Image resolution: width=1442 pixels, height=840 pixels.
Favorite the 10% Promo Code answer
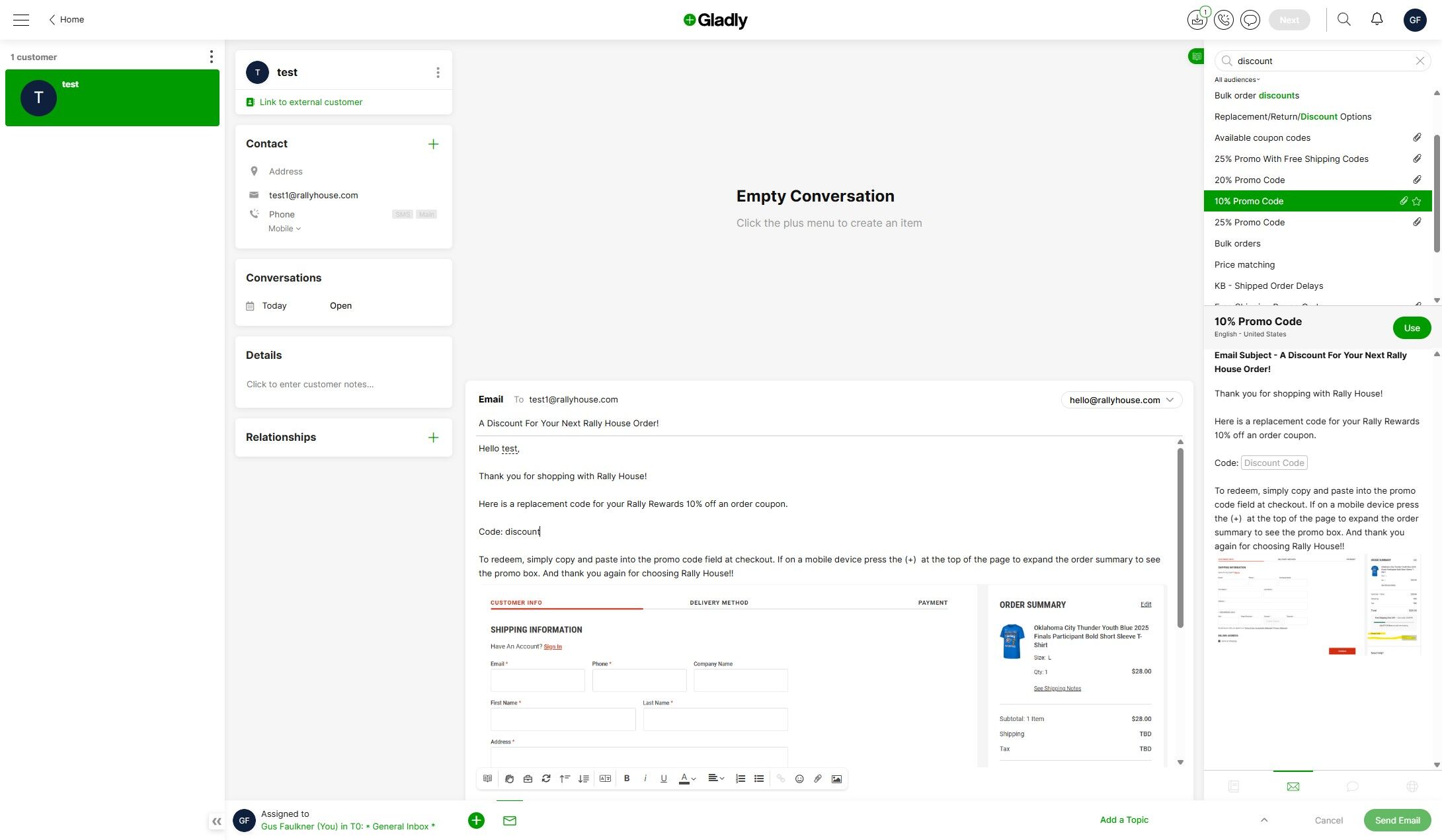(1417, 201)
